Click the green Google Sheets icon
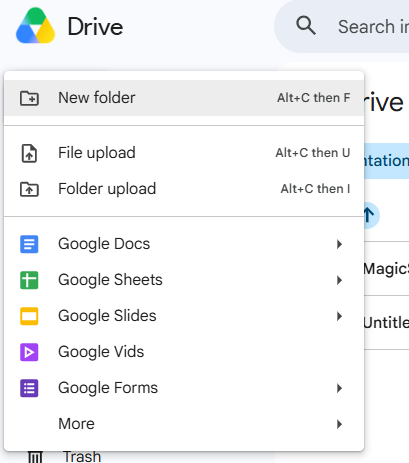The height and width of the screenshot is (463, 409). [29, 280]
